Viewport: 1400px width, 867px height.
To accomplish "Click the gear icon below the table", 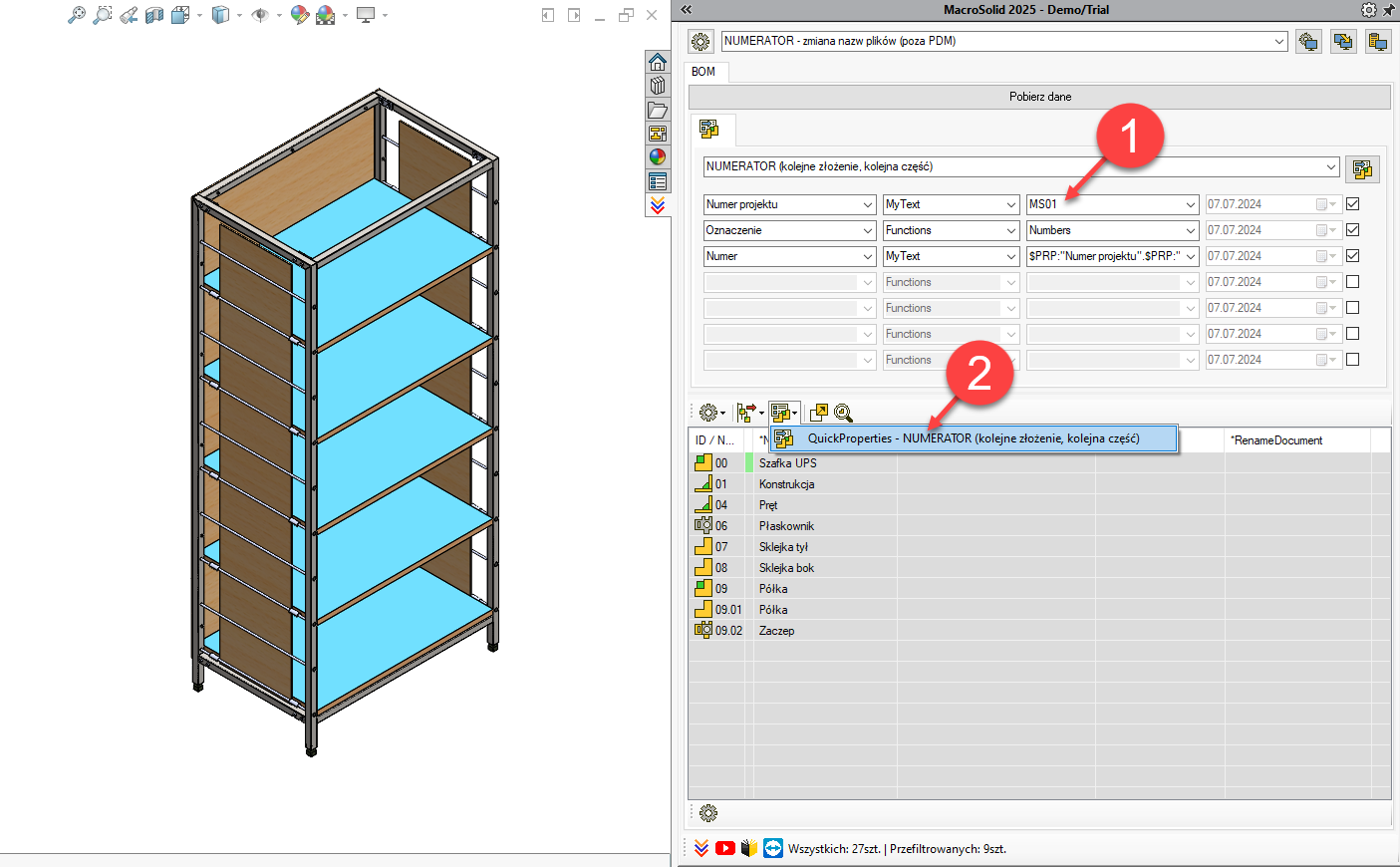I will [708, 813].
